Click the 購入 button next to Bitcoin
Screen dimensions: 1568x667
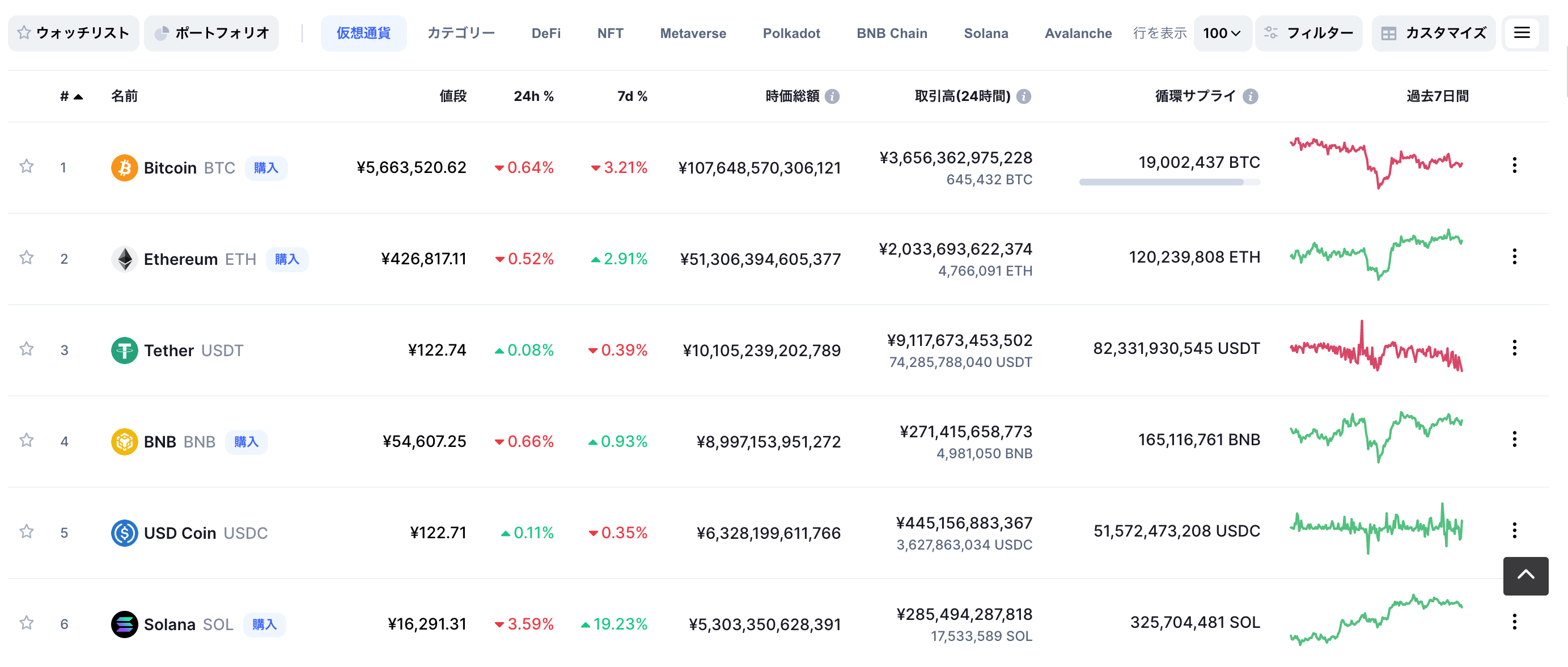coord(266,167)
